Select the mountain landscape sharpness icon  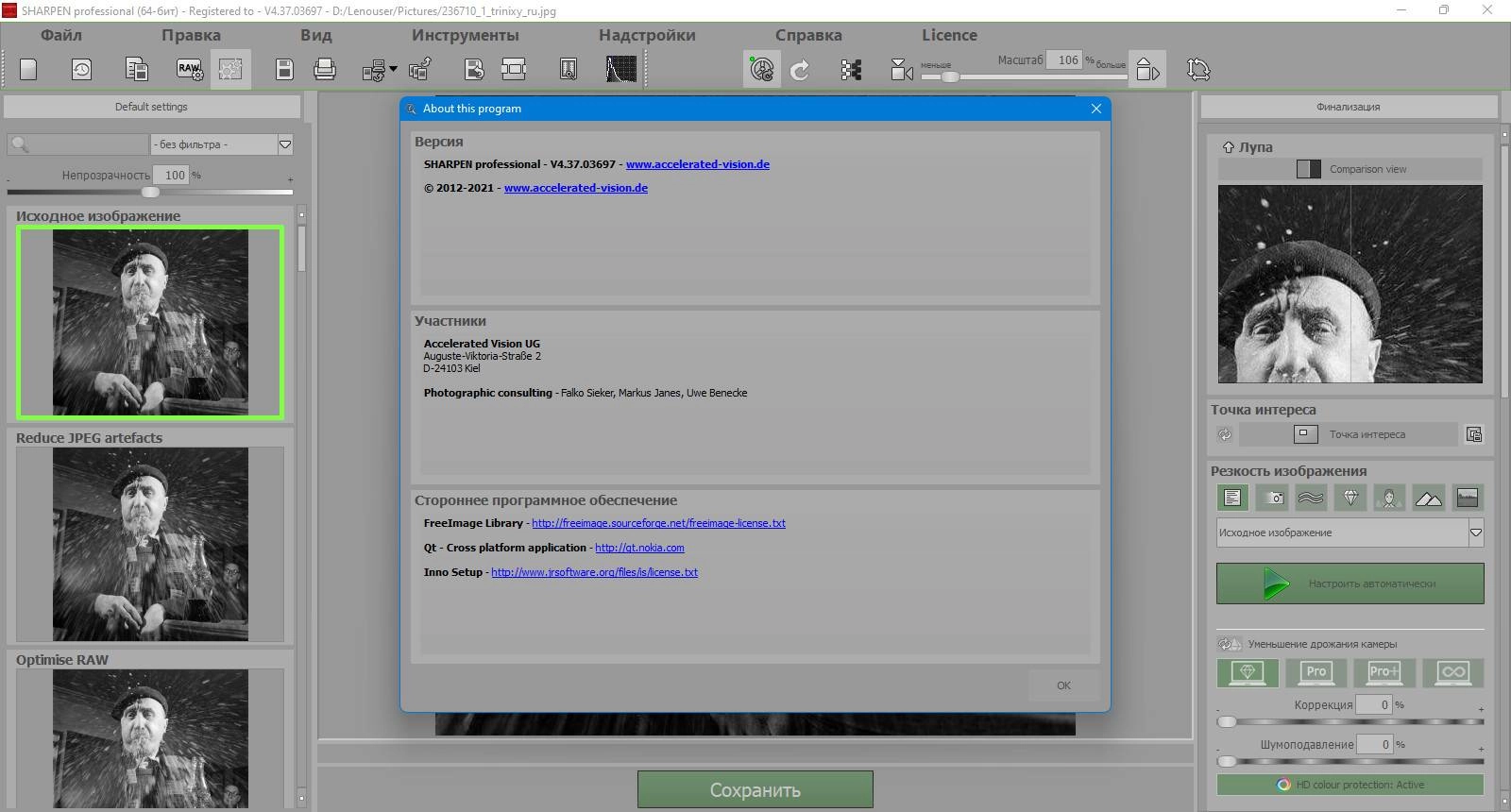click(x=1428, y=498)
